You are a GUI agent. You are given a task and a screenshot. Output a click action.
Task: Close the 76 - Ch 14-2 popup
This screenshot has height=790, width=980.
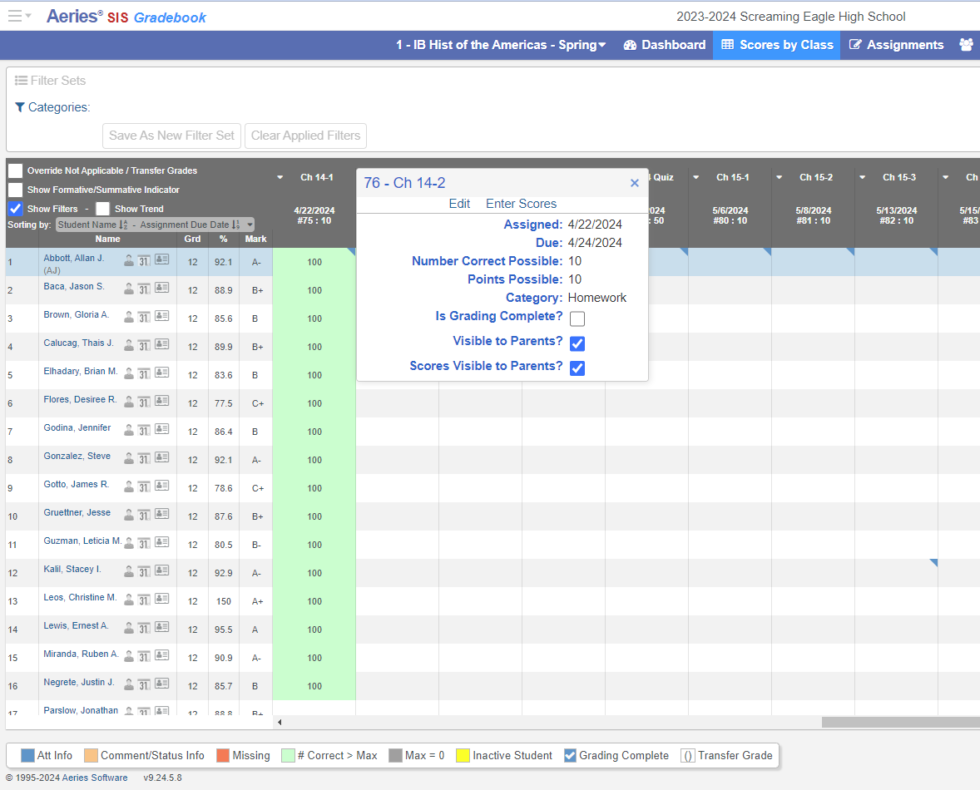click(x=634, y=183)
